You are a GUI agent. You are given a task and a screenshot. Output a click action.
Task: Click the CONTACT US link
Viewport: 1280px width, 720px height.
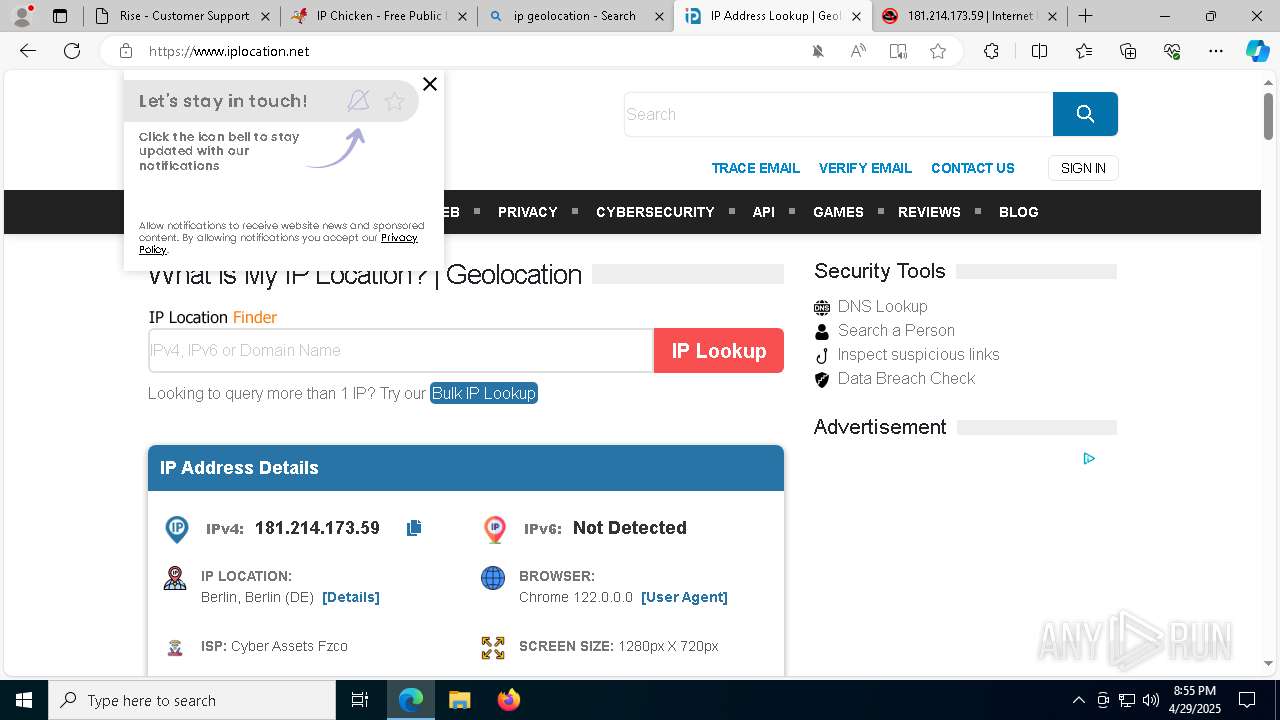[973, 168]
